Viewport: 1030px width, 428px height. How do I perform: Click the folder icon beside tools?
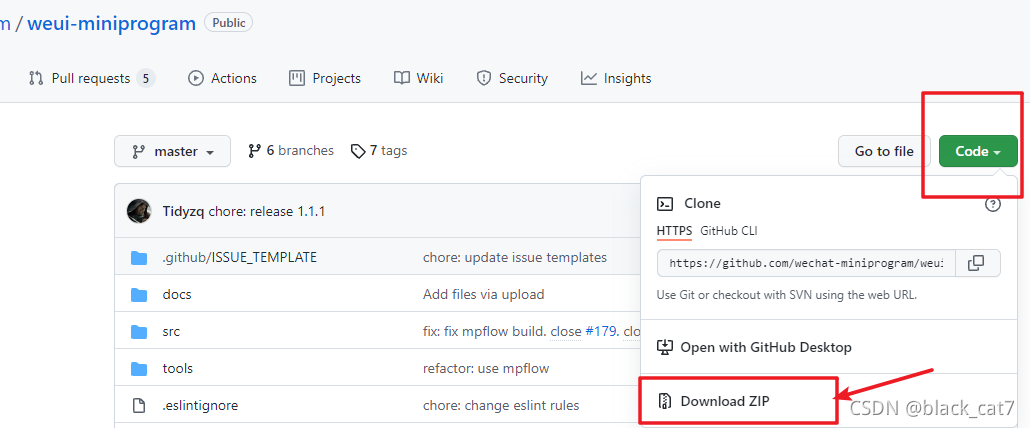tap(139, 369)
